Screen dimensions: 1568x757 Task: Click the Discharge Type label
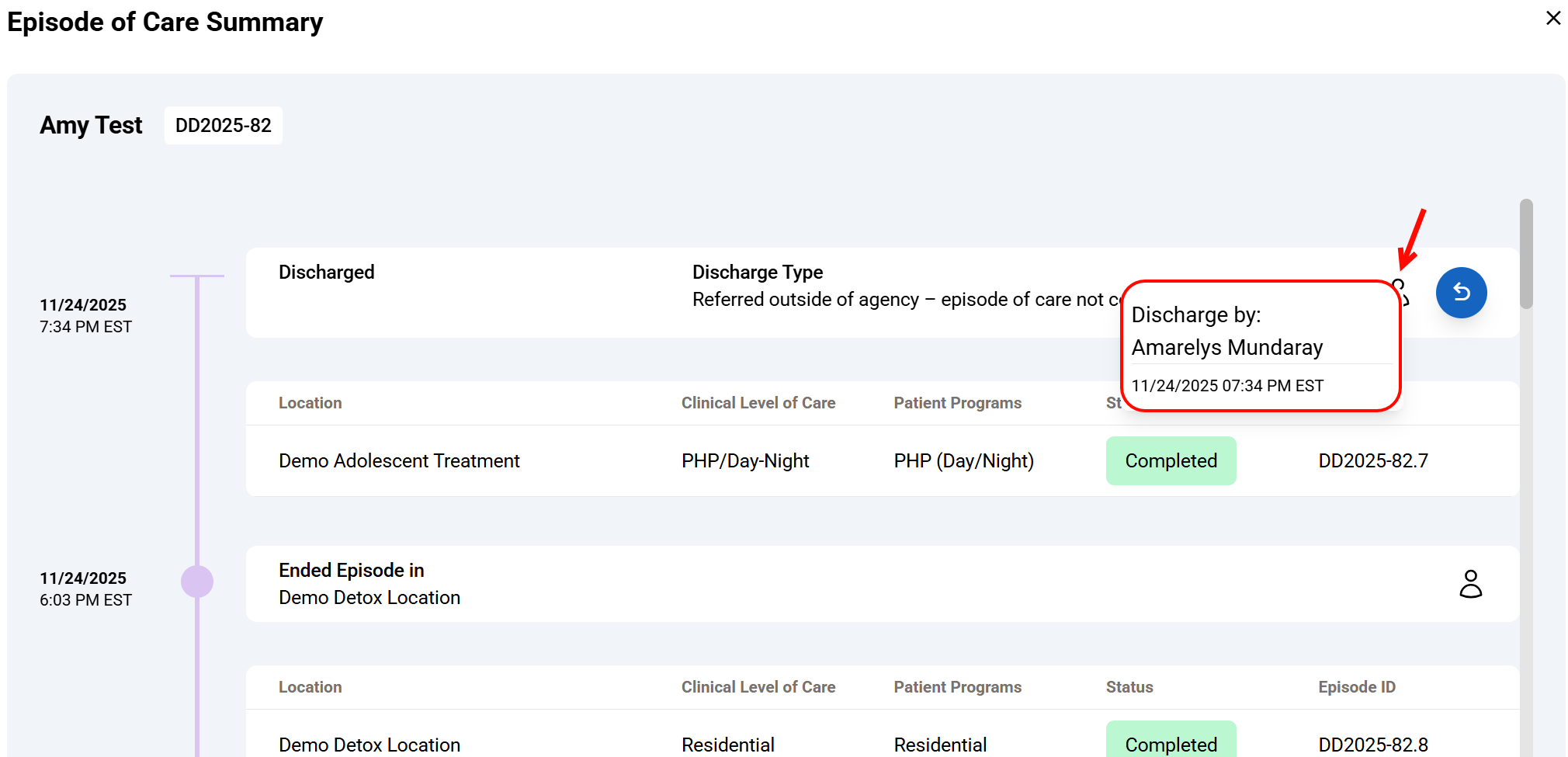coord(757,273)
